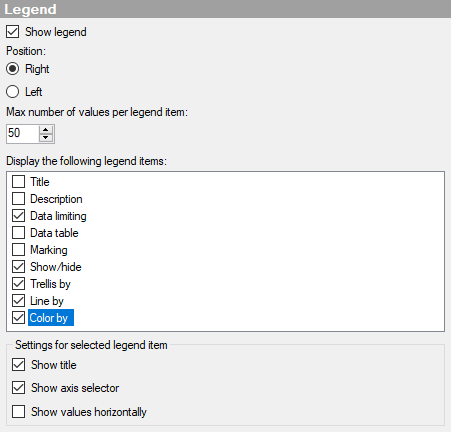Select the Color by list item label

coord(49,318)
